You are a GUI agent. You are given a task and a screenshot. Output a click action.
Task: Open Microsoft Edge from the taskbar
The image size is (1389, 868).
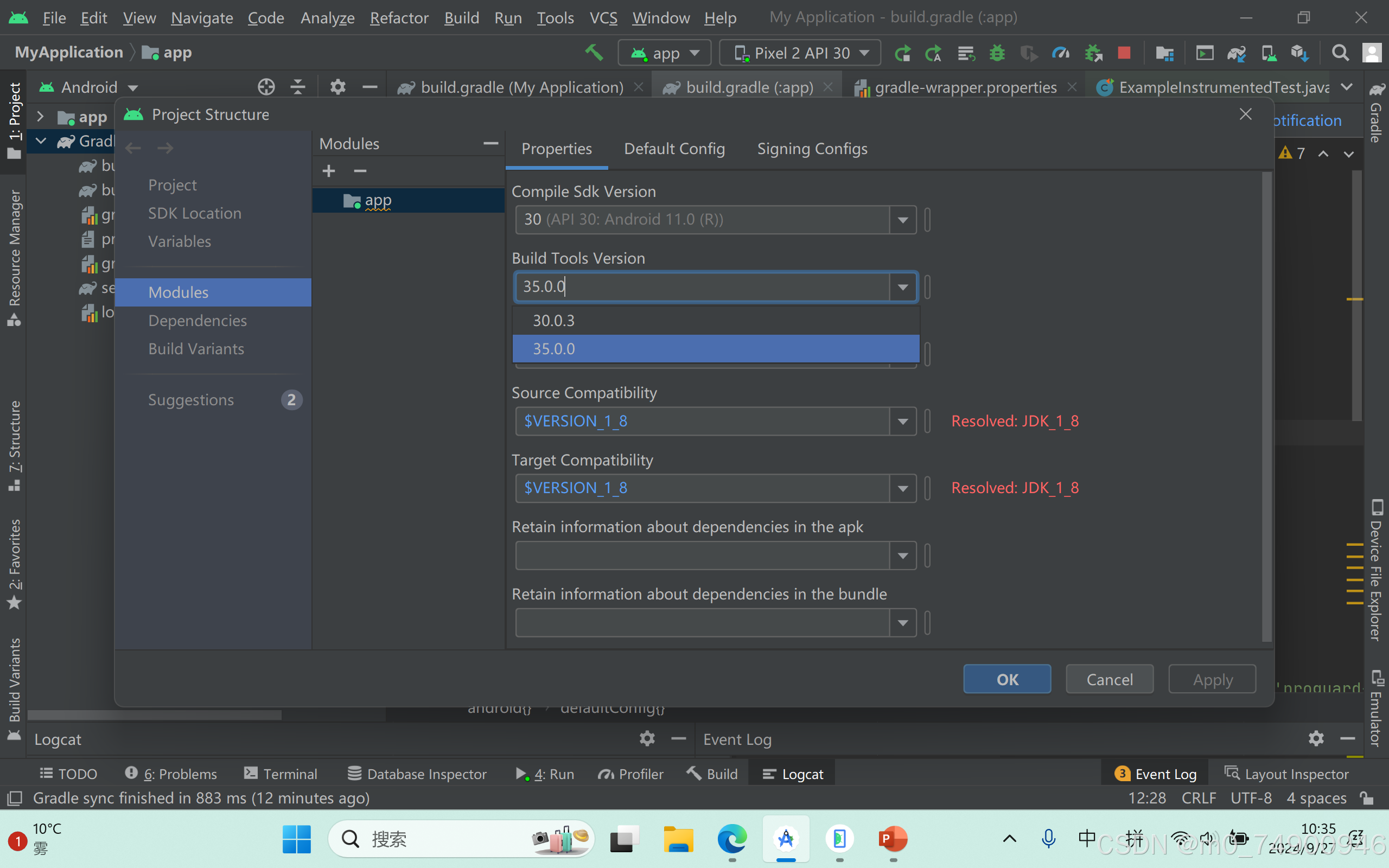pos(731,839)
